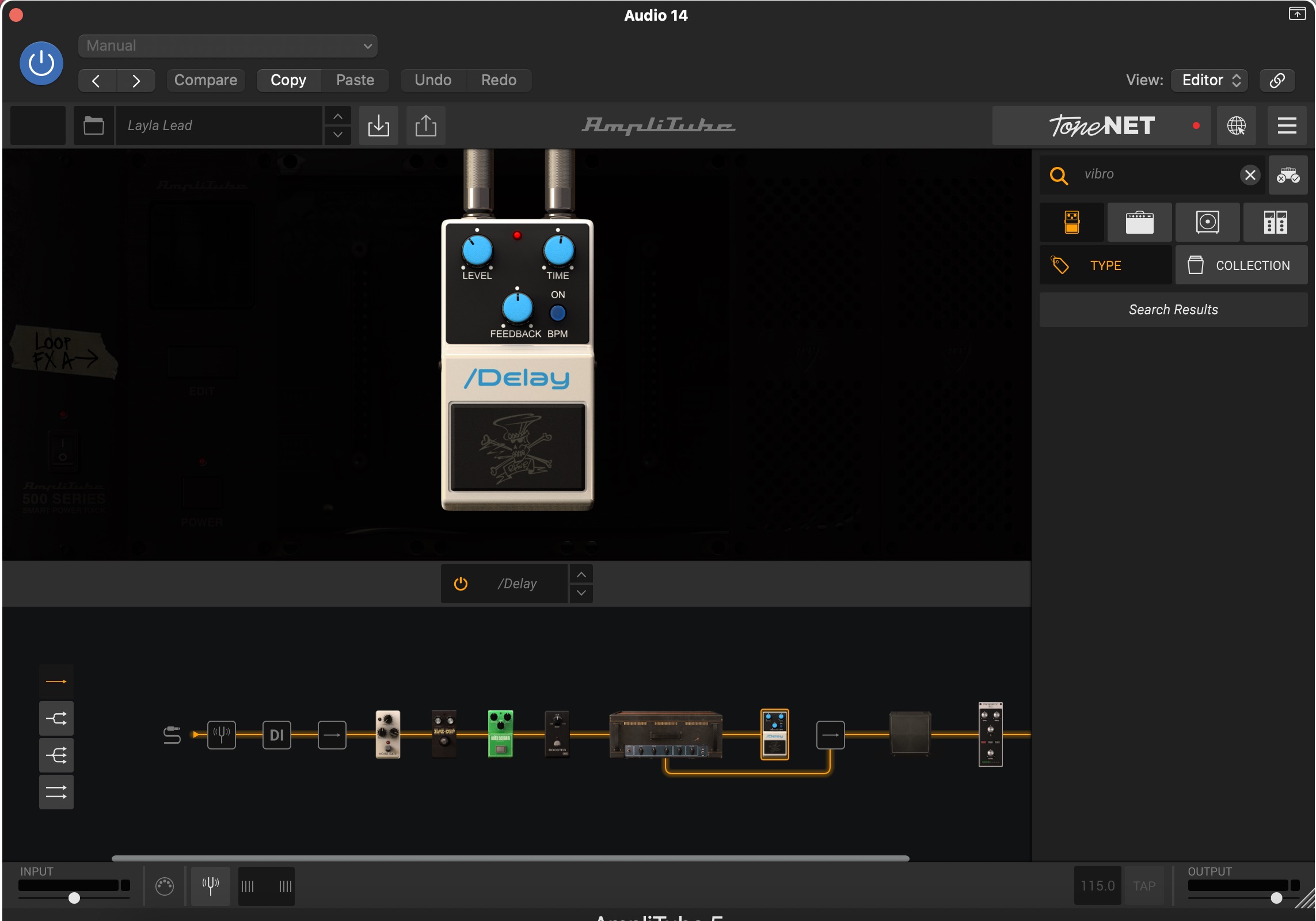This screenshot has width=1316, height=921.
Task: Adjust the TIME knob on the delay pedal
Action: point(558,252)
